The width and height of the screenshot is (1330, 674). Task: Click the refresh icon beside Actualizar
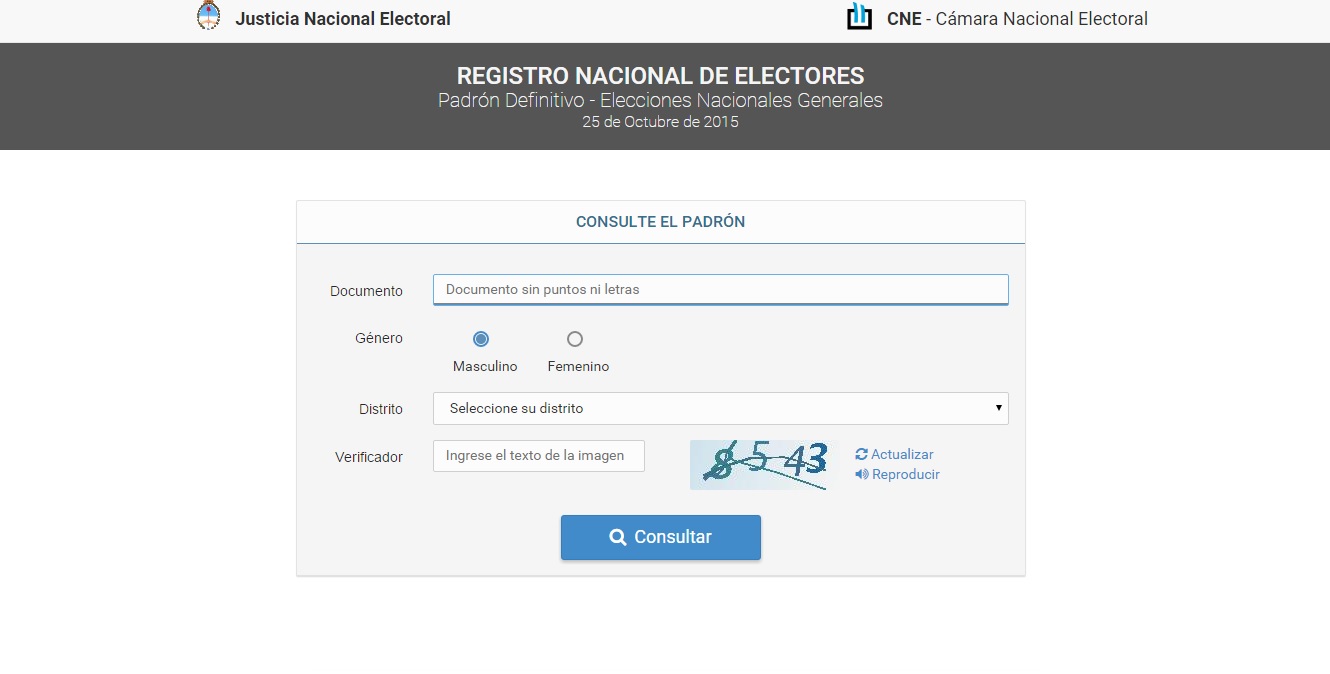(861, 455)
